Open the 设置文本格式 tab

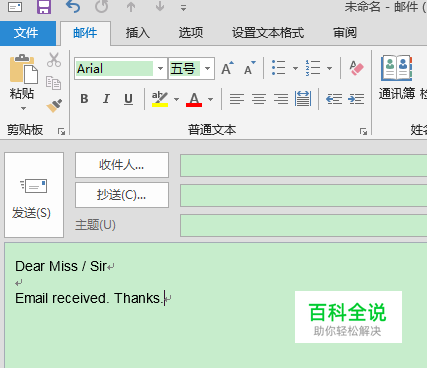tap(268, 33)
